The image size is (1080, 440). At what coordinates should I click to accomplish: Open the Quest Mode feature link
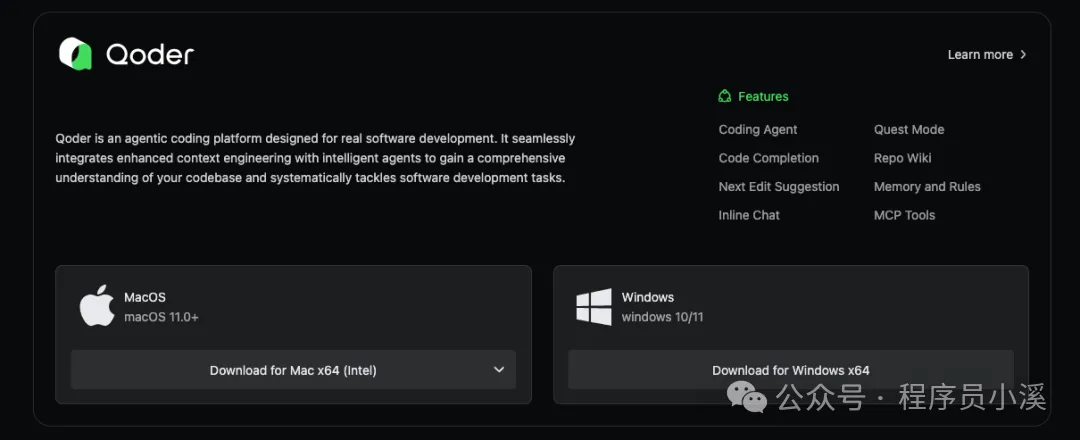909,129
